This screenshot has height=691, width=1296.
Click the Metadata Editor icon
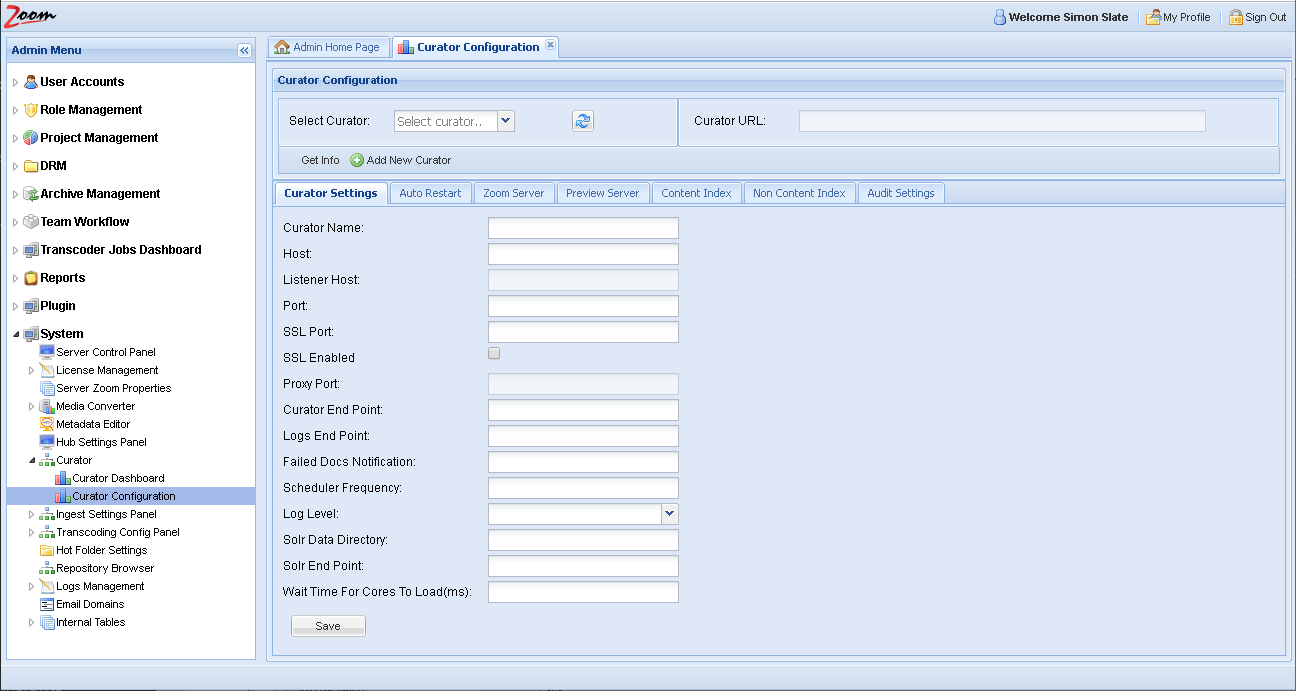[x=47, y=424]
